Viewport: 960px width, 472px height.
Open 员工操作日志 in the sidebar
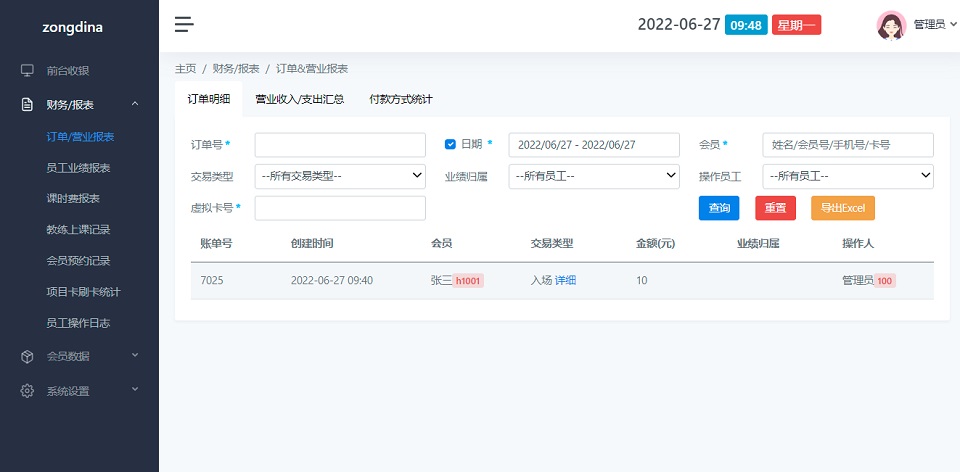78,323
